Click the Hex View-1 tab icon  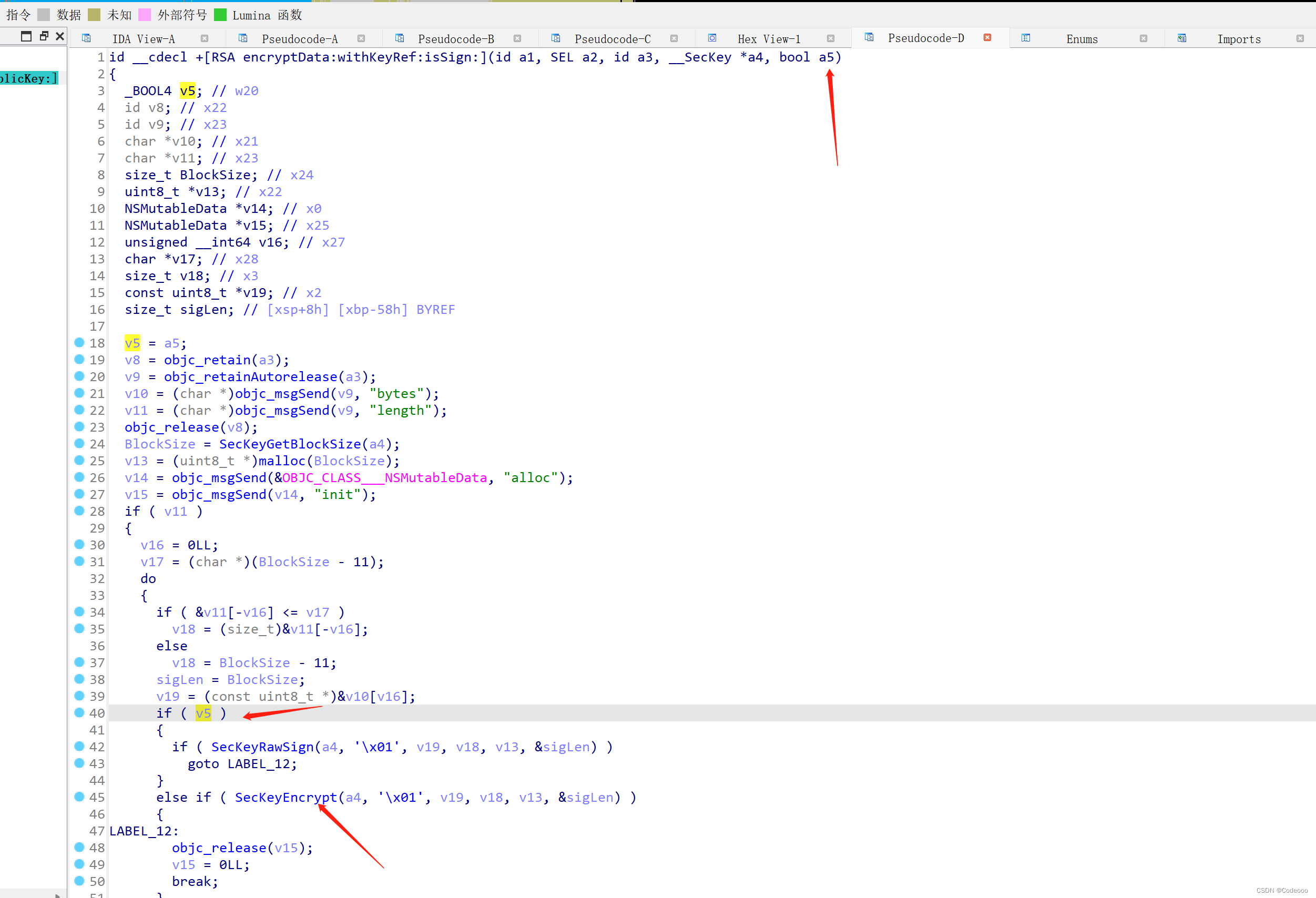coord(712,38)
